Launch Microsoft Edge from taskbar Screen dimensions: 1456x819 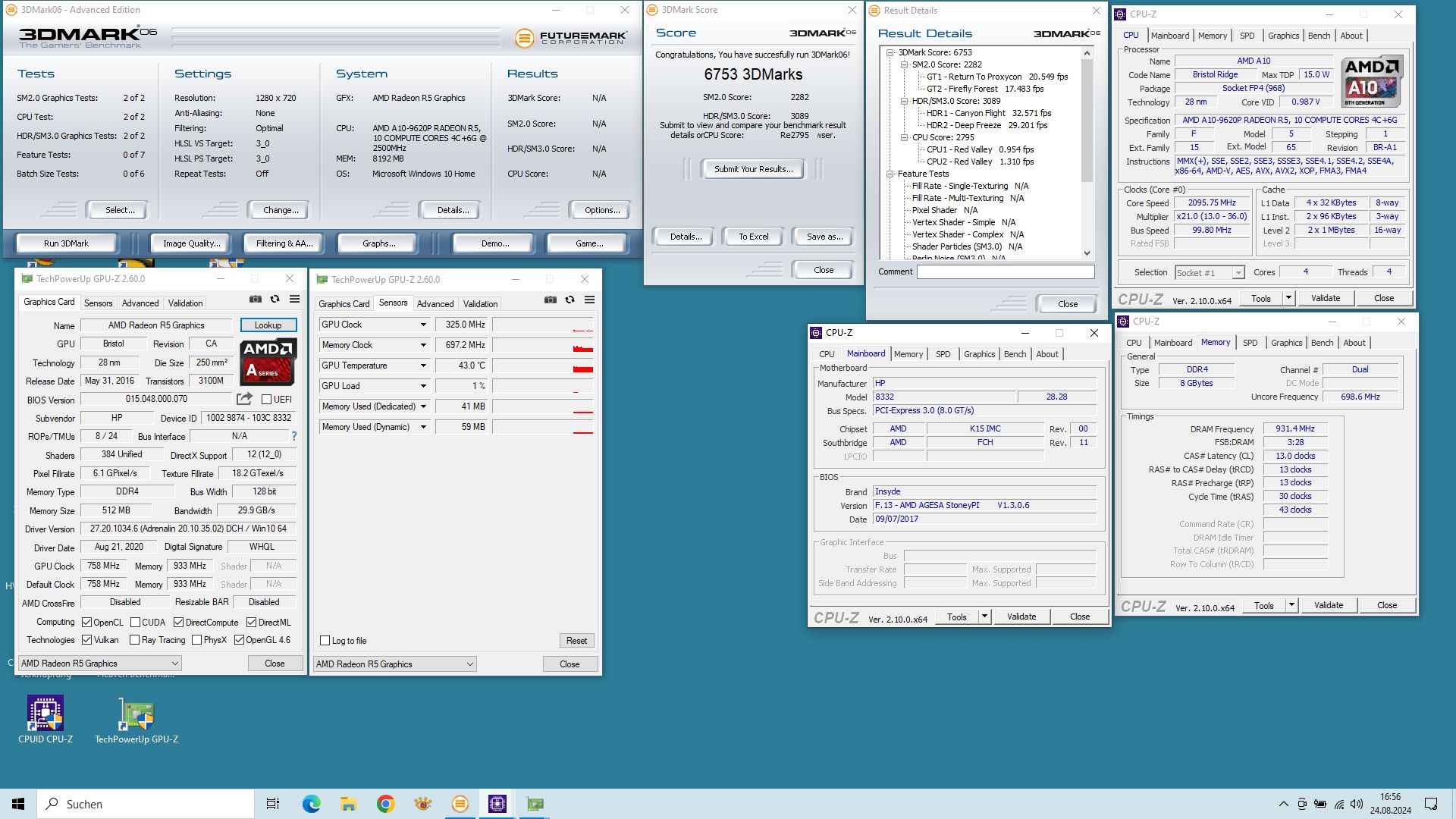tap(311, 804)
